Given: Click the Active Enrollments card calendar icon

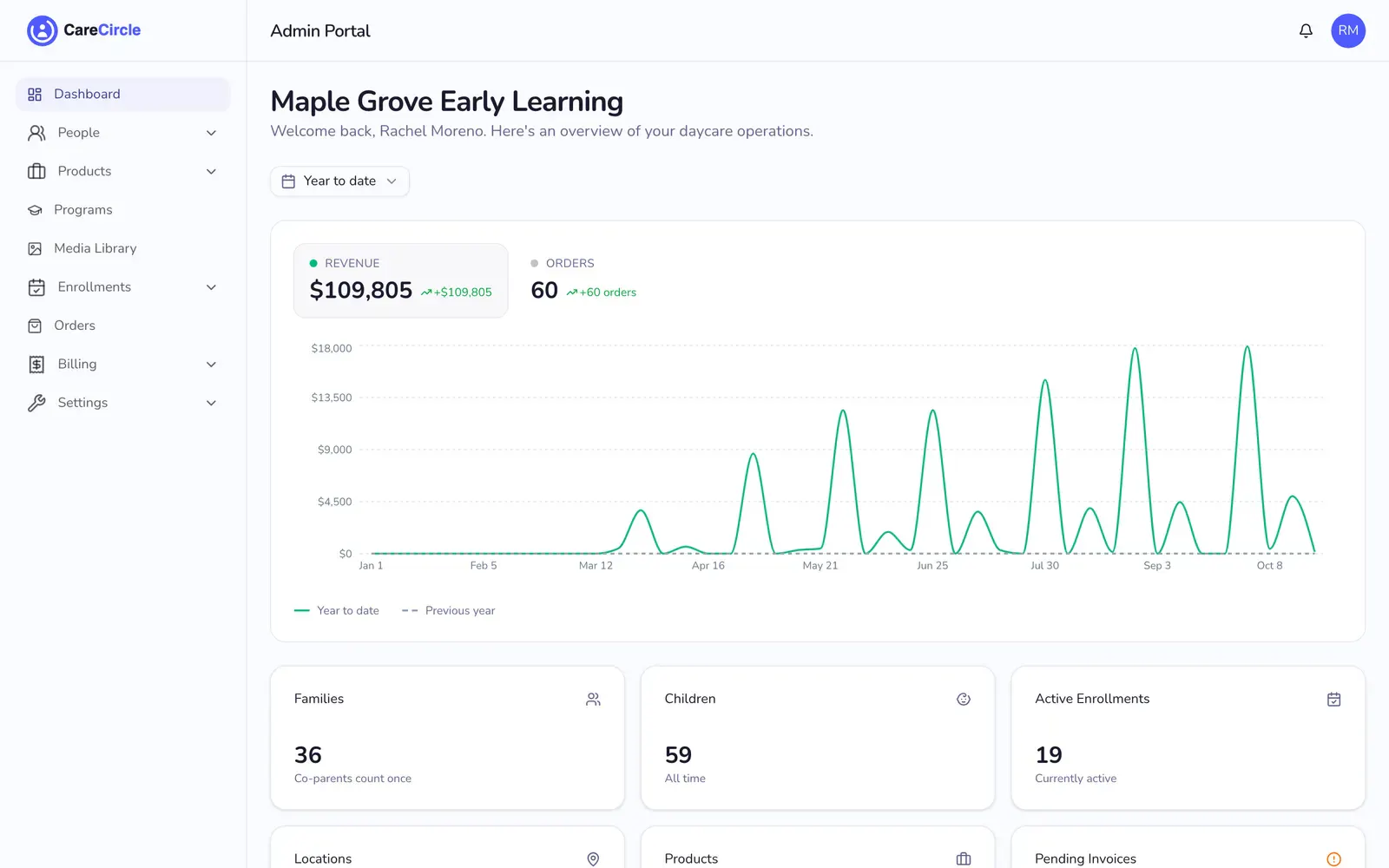Looking at the screenshot, I should [x=1334, y=699].
